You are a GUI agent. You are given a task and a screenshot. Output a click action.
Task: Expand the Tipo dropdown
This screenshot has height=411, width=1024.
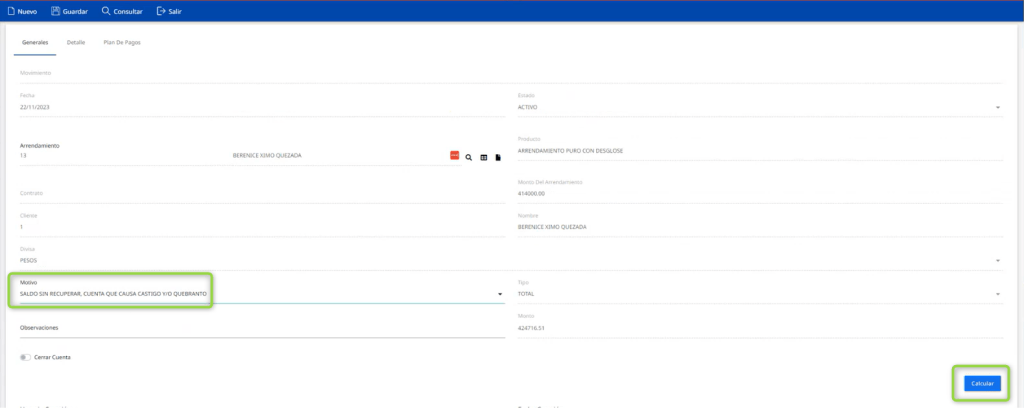[x=997, y=295]
